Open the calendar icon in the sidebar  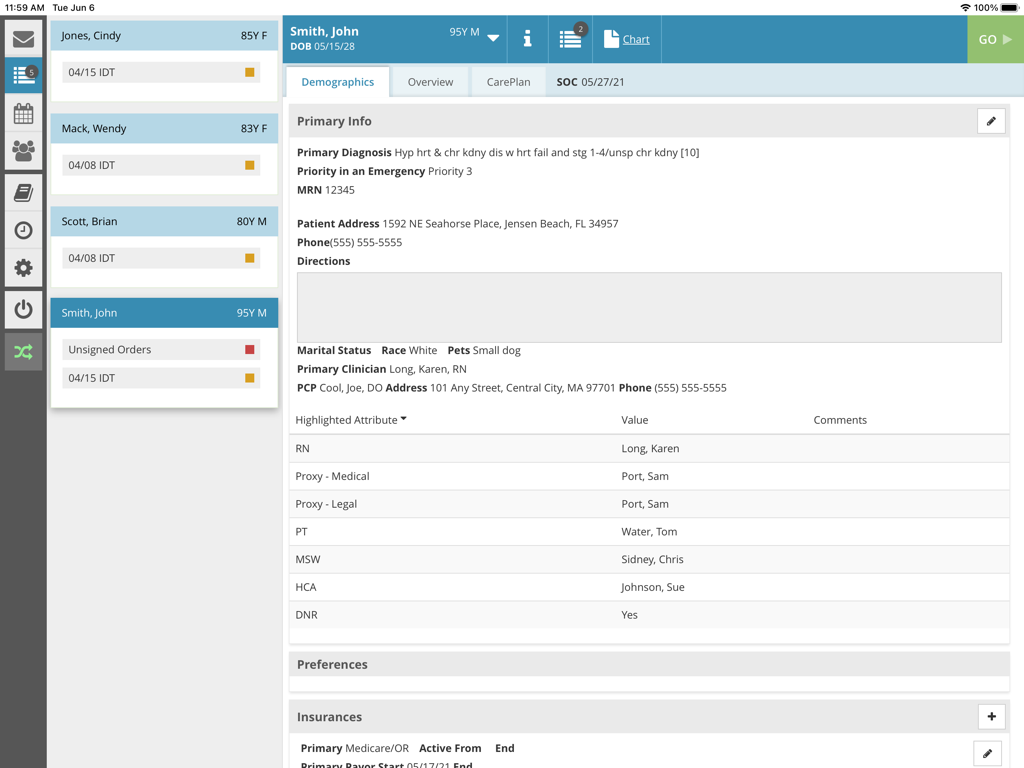point(23,113)
